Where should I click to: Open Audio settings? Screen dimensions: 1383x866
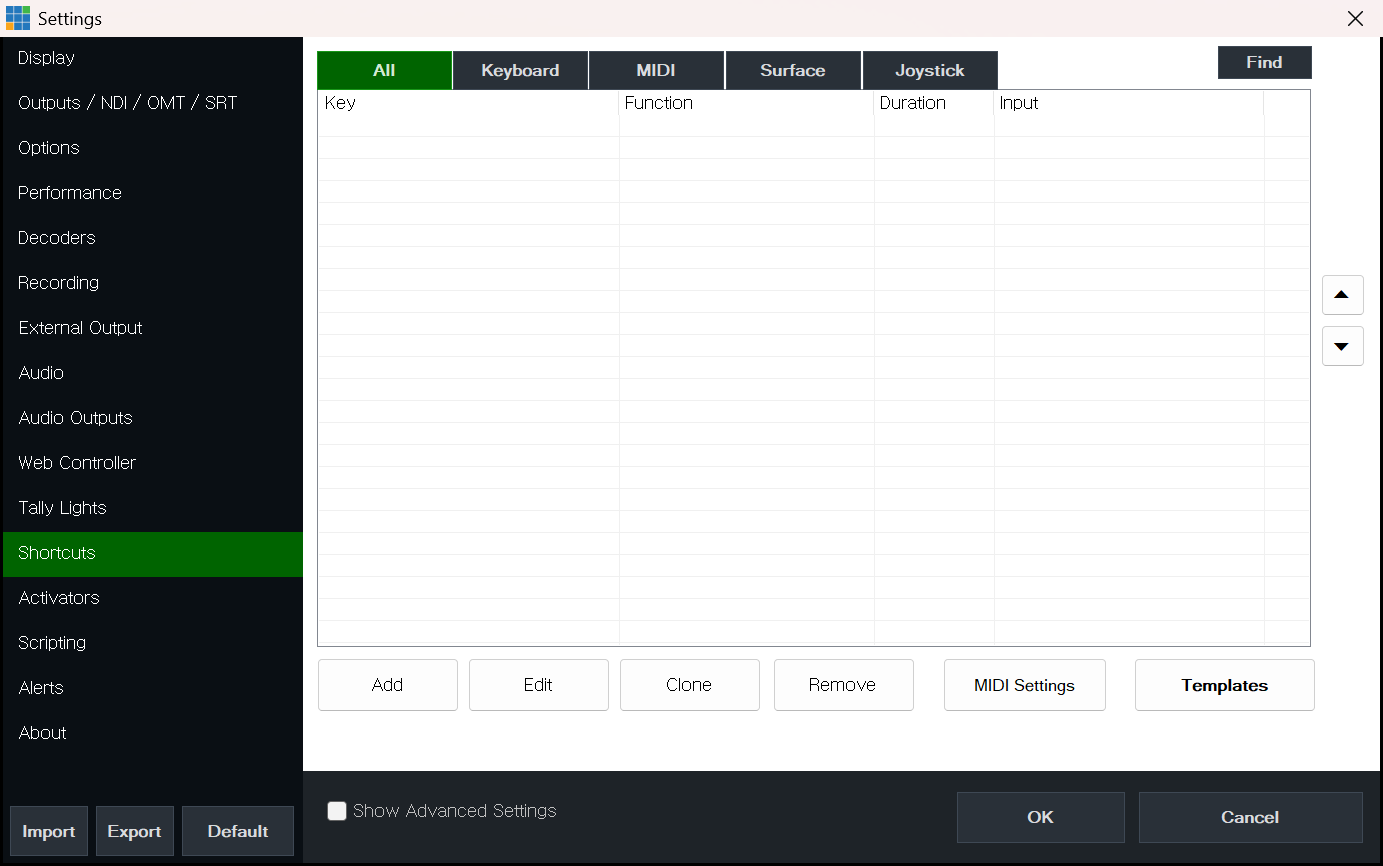(x=153, y=373)
